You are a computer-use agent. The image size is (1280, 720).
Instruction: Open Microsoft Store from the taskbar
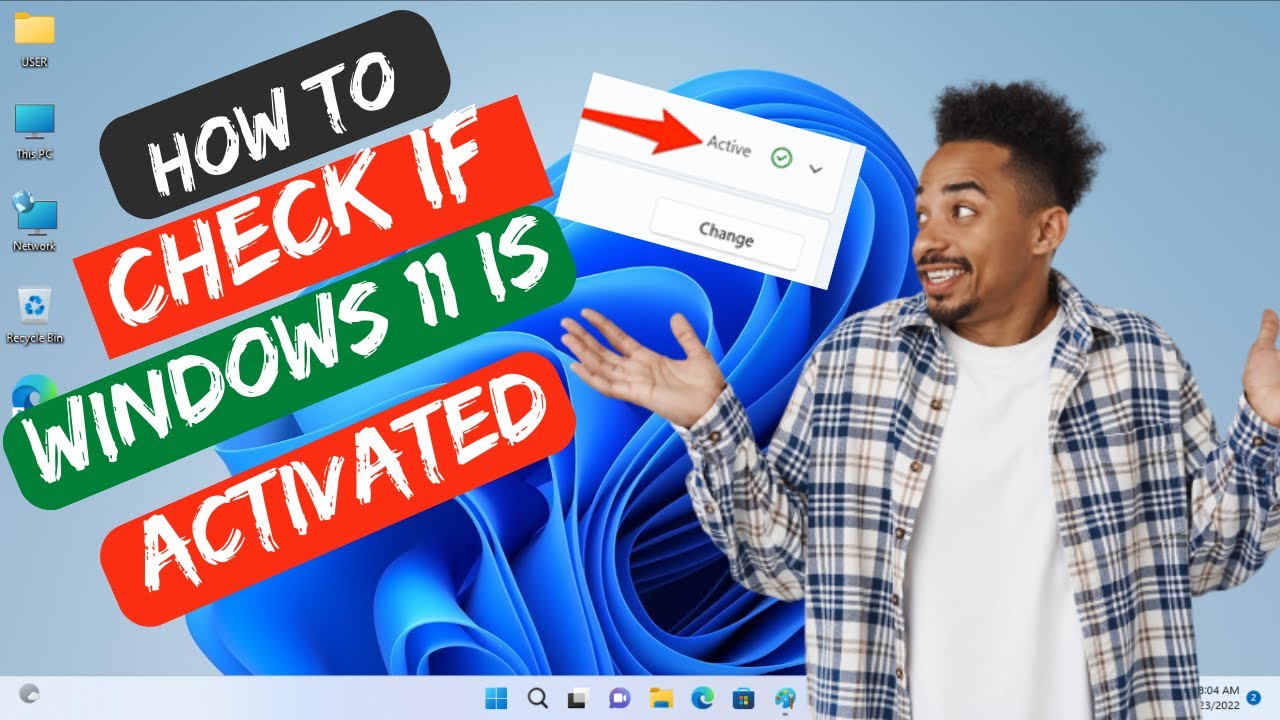coord(743,697)
